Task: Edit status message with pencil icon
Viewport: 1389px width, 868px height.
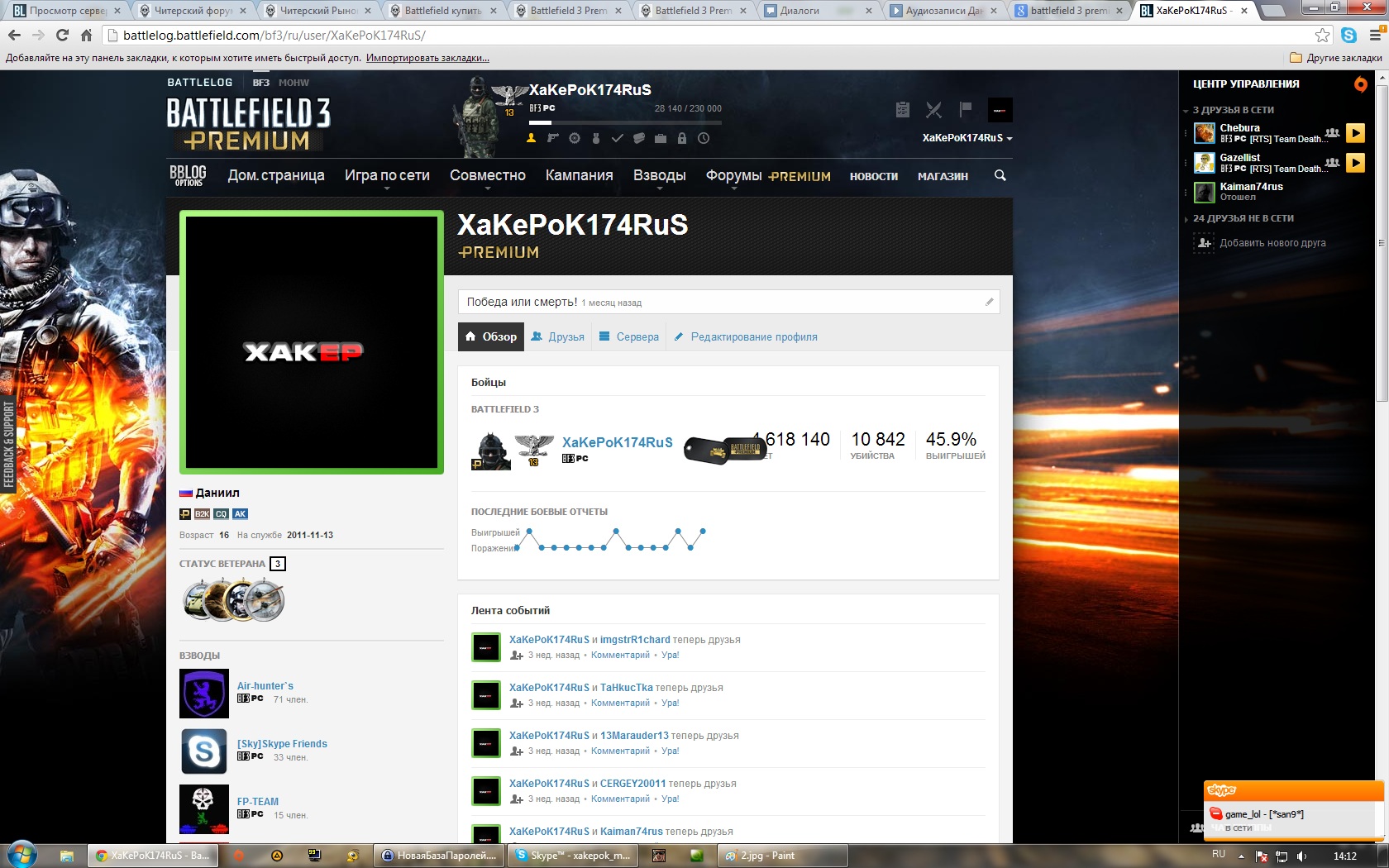Action: coord(989,302)
